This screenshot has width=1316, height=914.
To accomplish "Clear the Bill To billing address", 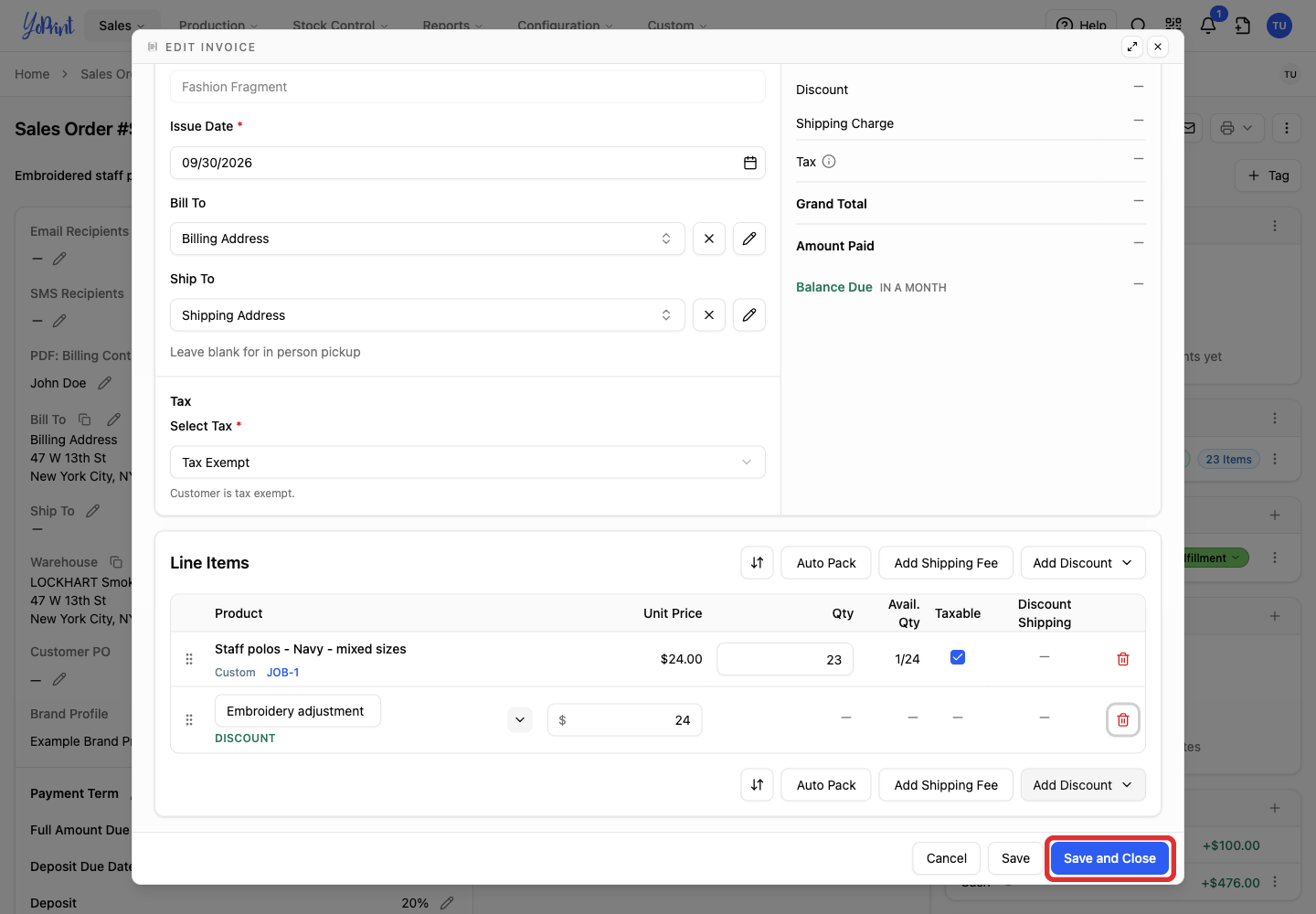I will 709,239.
